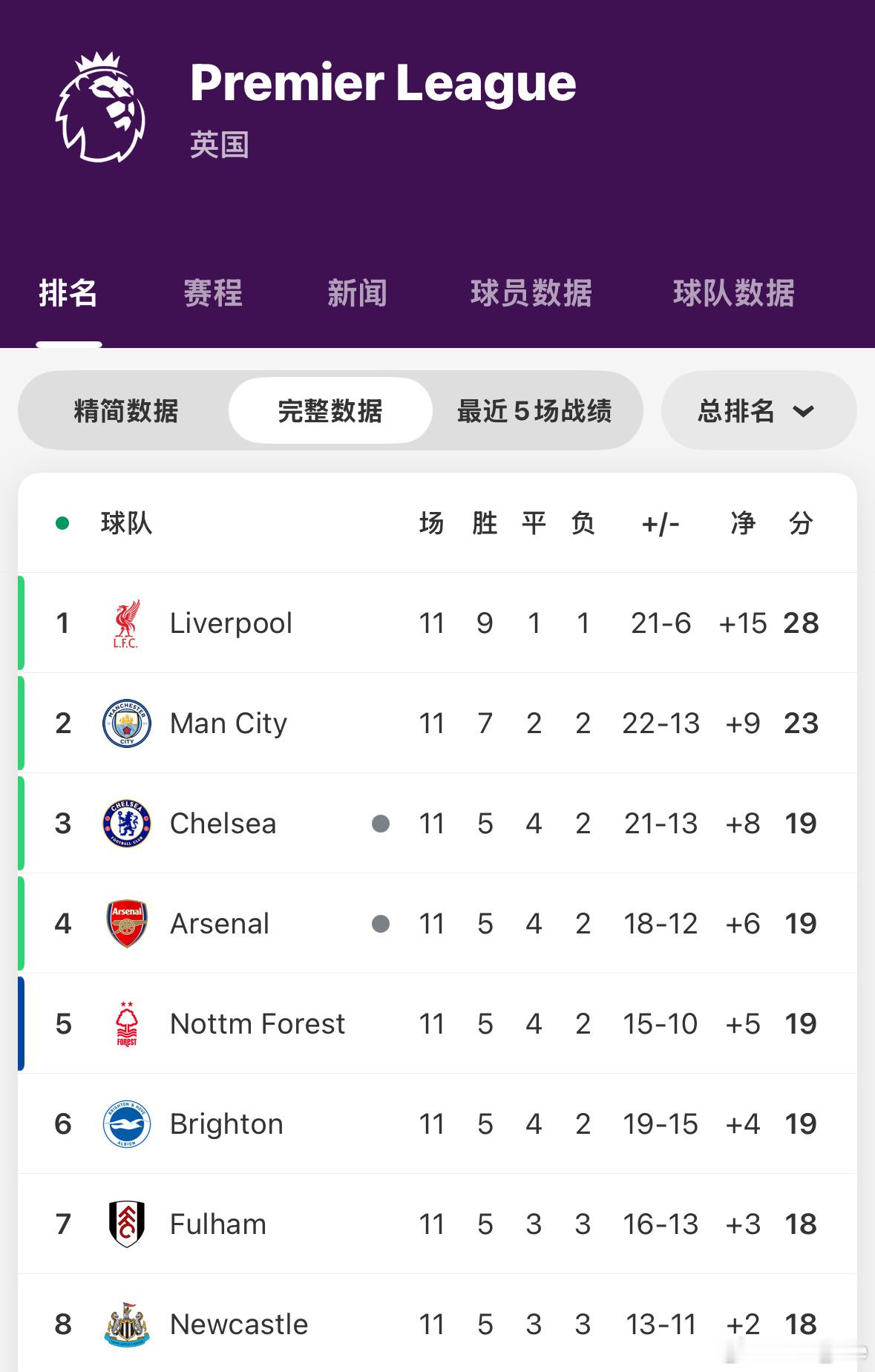Expand the chevron beside 总排名
Image resolution: width=875 pixels, height=1372 pixels.
point(804,411)
